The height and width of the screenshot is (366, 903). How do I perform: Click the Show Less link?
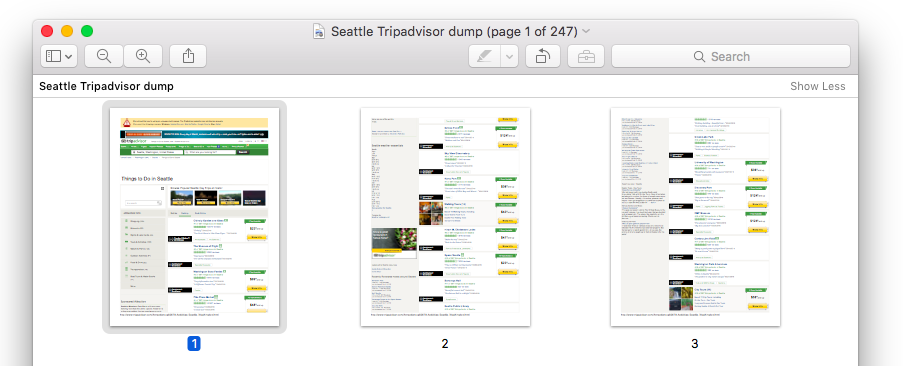(818, 86)
